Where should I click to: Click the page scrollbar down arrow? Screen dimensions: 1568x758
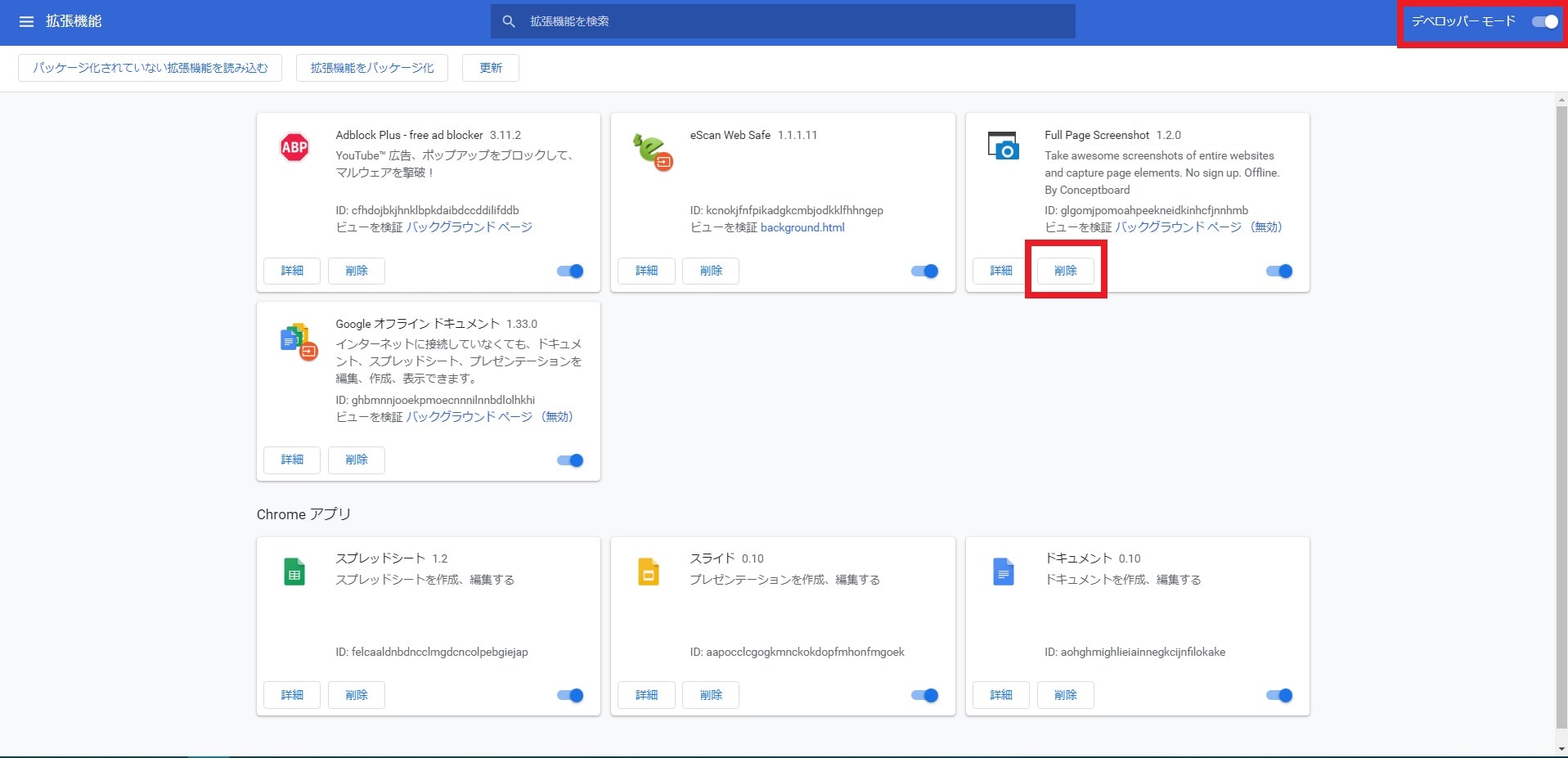click(x=1561, y=749)
